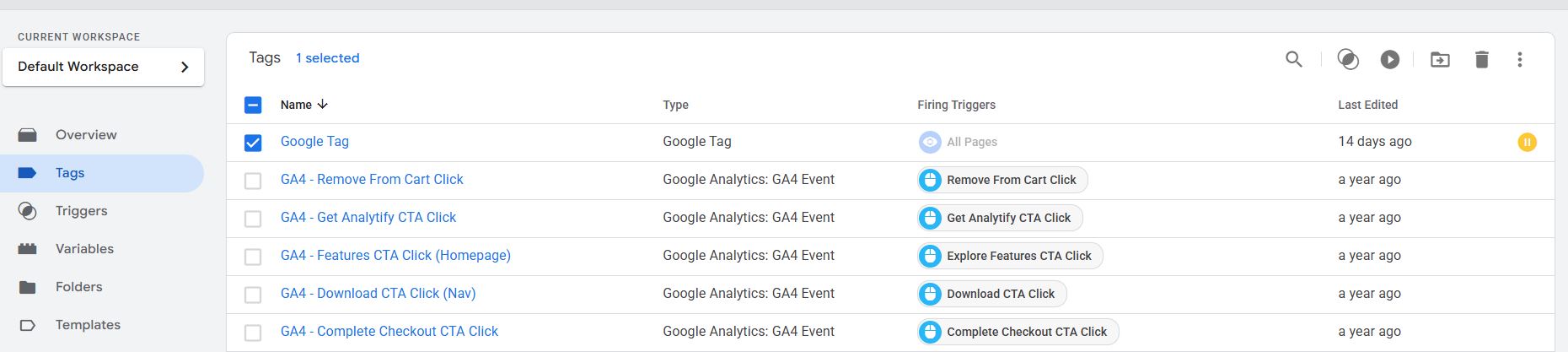Click the yellow paused status icon
Viewport: 1568px width, 352px height.
click(x=1527, y=142)
